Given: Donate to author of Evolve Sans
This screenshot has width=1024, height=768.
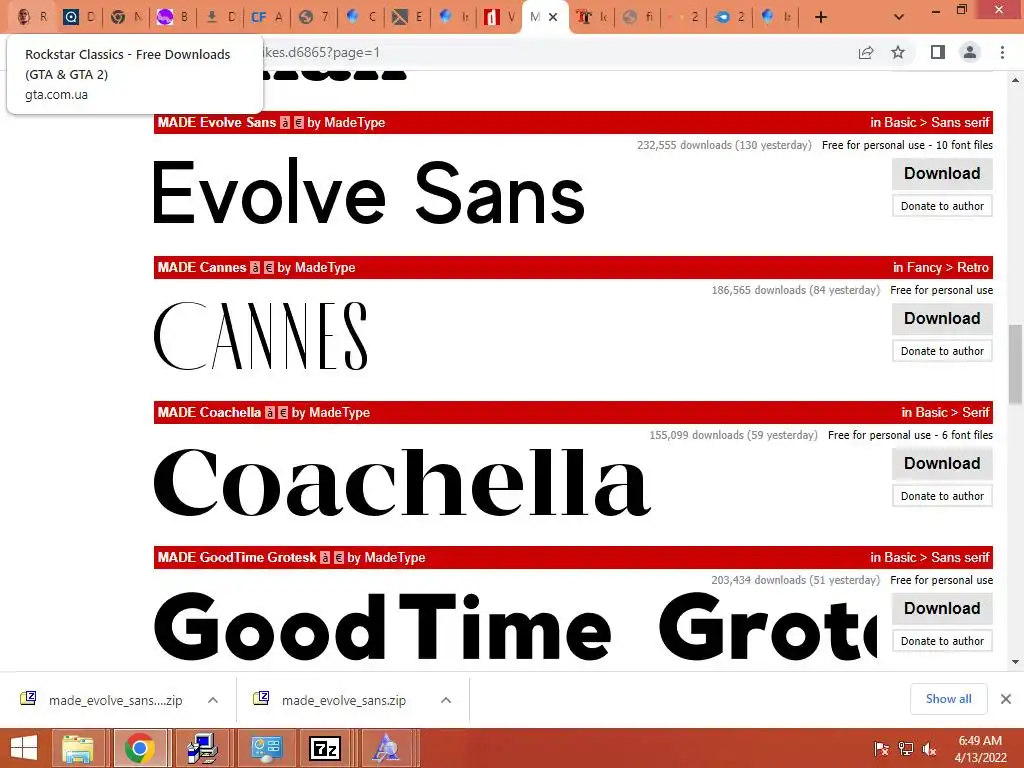Looking at the screenshot, I should click(942, 206).
